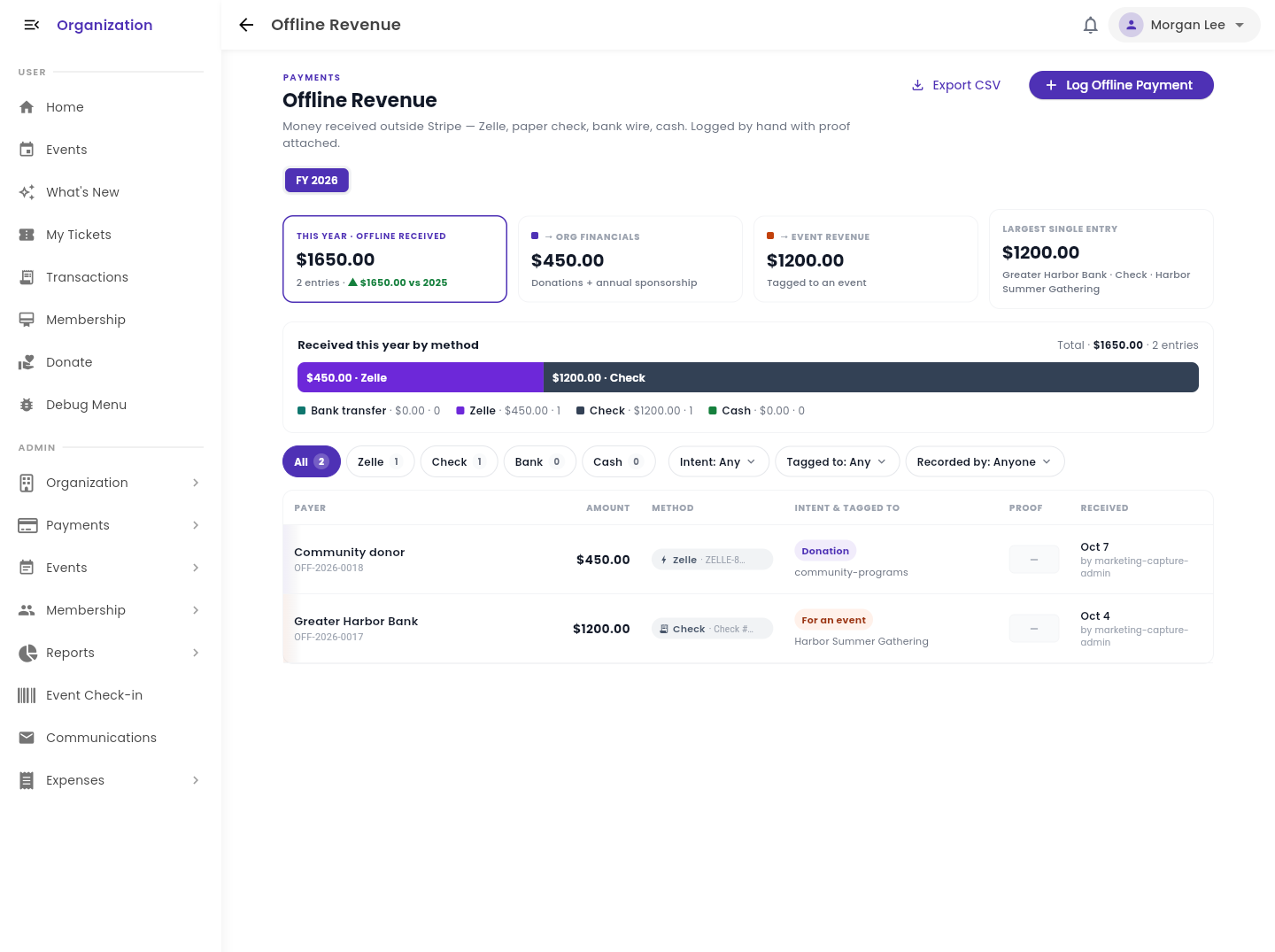Open the Greater Harbor Bank payment row
Image resolution: width=1275 pixels, height=952 pixels.
tap(748, 629)
